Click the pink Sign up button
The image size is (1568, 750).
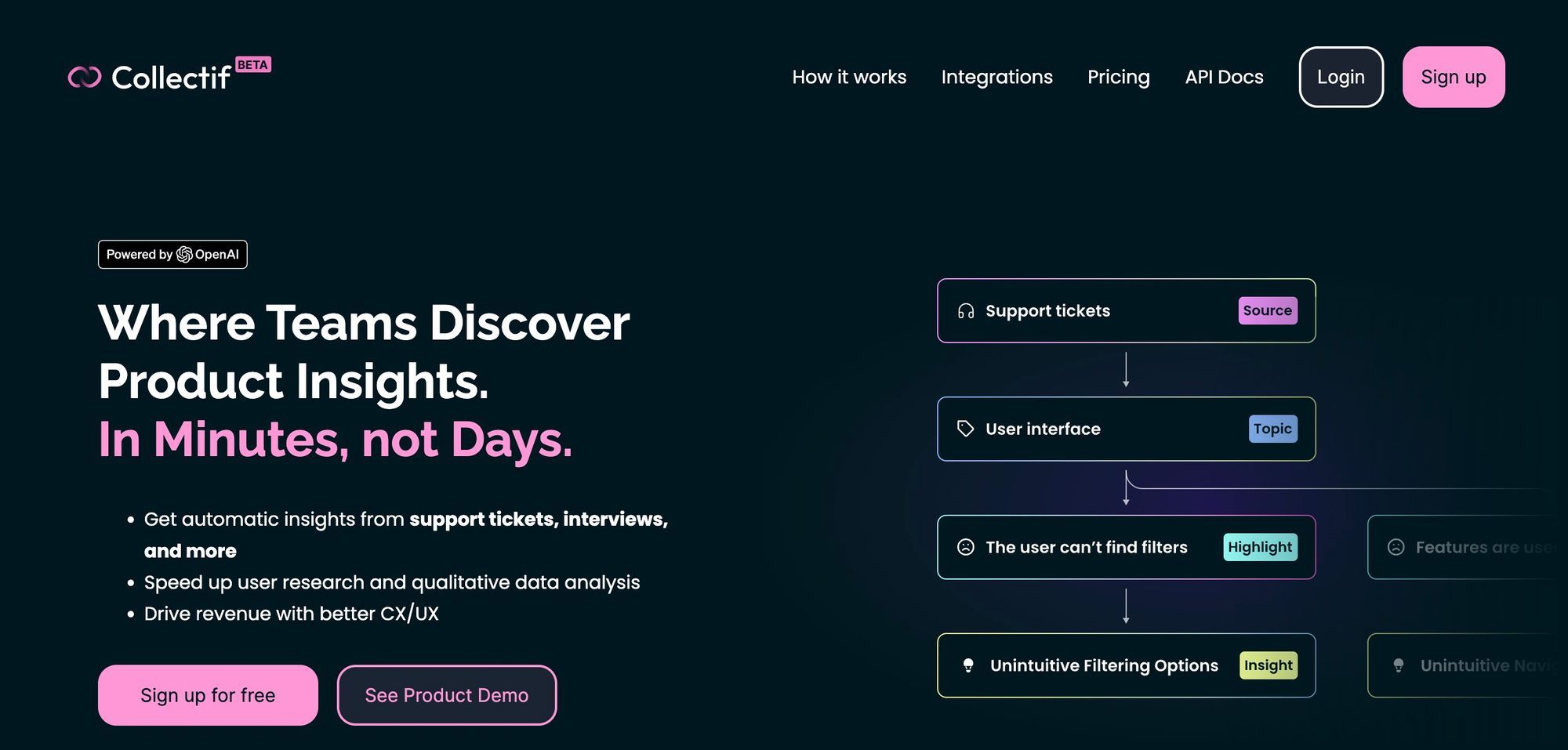[x=1454, y=77]
